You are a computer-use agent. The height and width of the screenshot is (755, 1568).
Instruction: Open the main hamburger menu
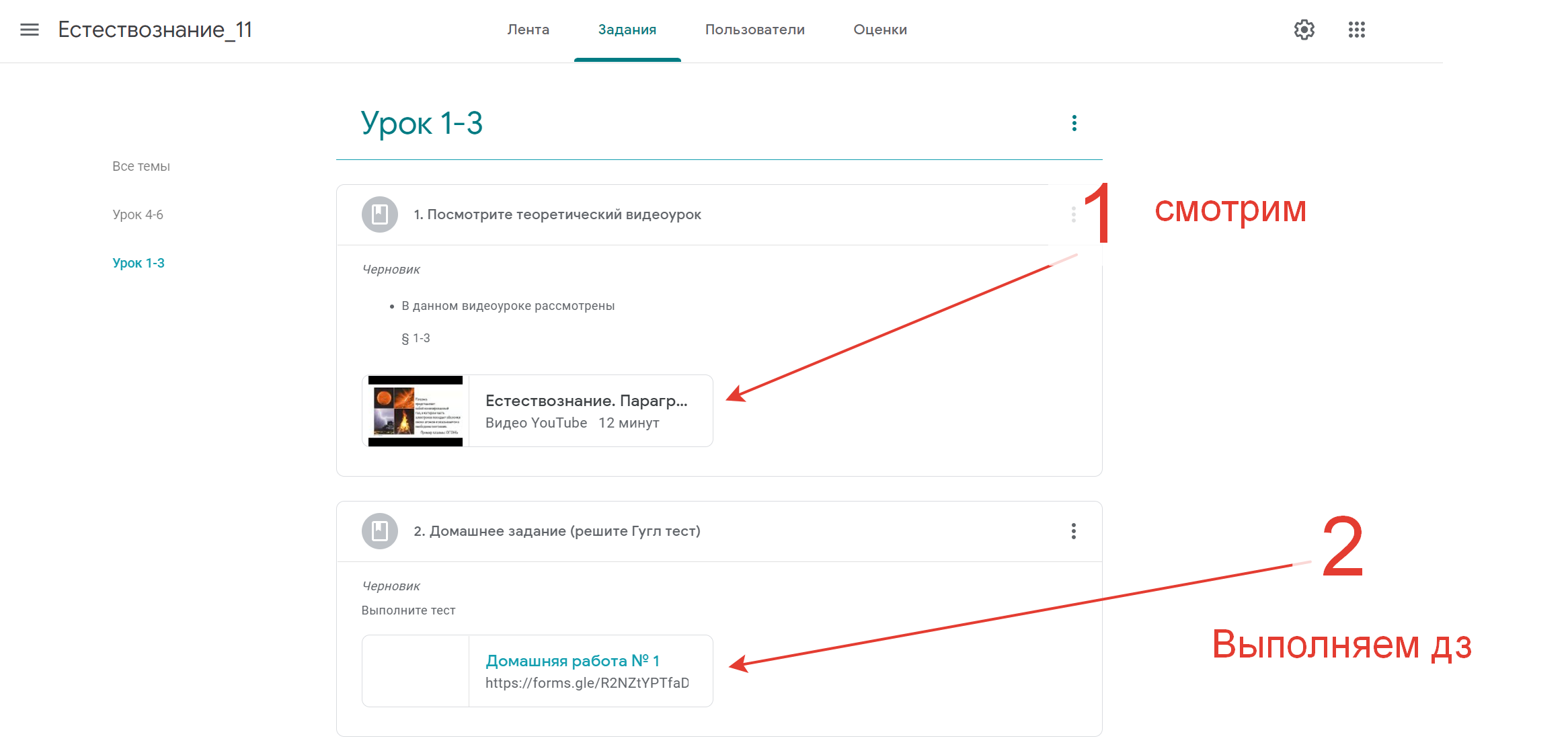coord(30,30)
